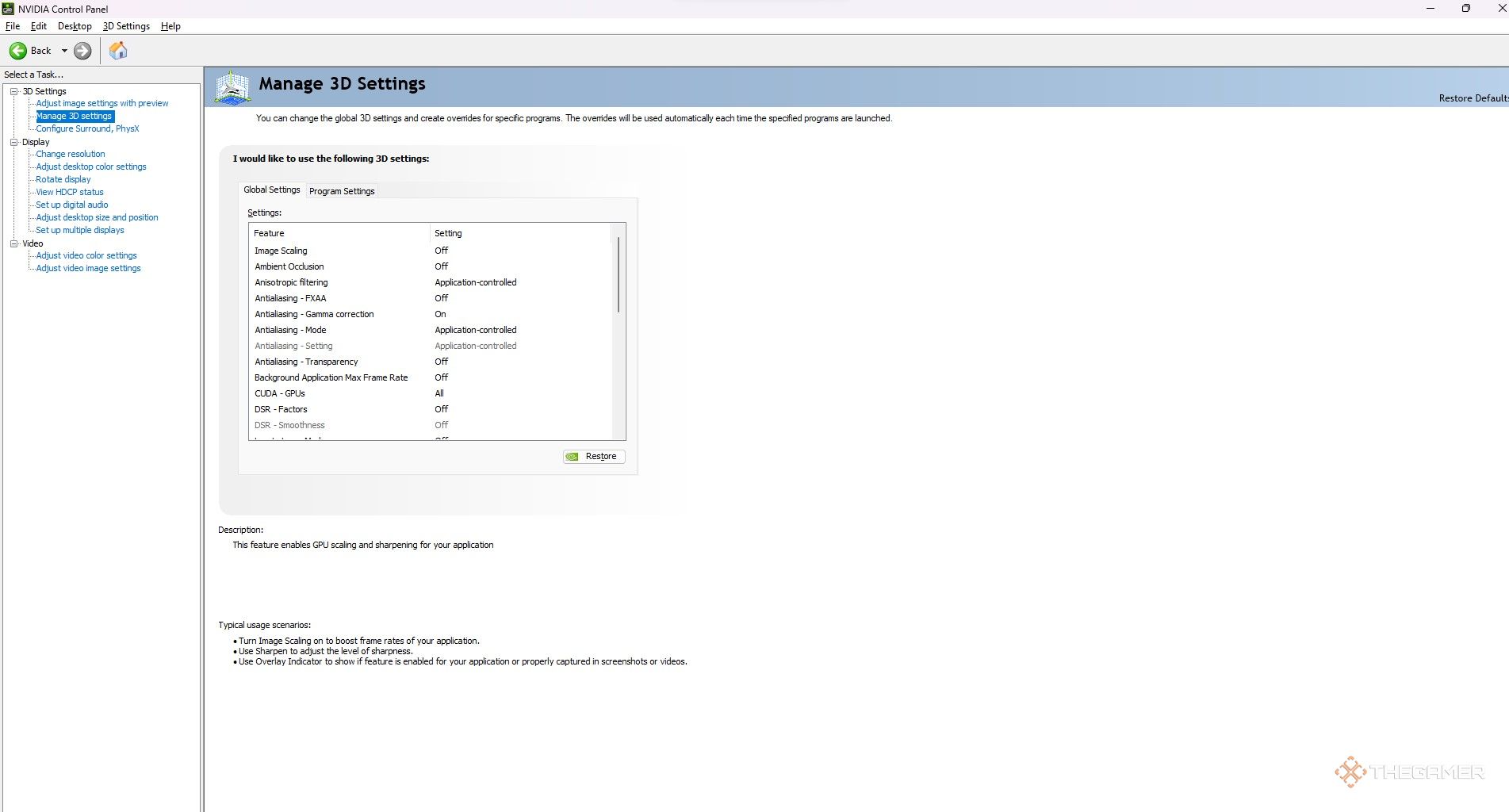The height and width of the screenshot is (812, 1509).
Task: Select Configure Surround, PhysX
Action: tap(87, 128)
